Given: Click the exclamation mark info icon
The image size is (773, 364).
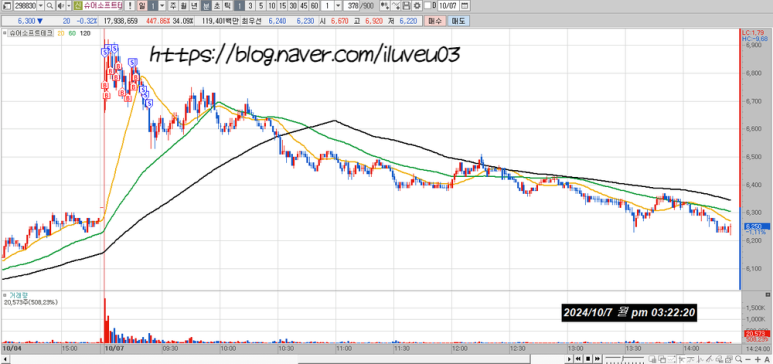Looking at the screenshot, I should (130, 6).
